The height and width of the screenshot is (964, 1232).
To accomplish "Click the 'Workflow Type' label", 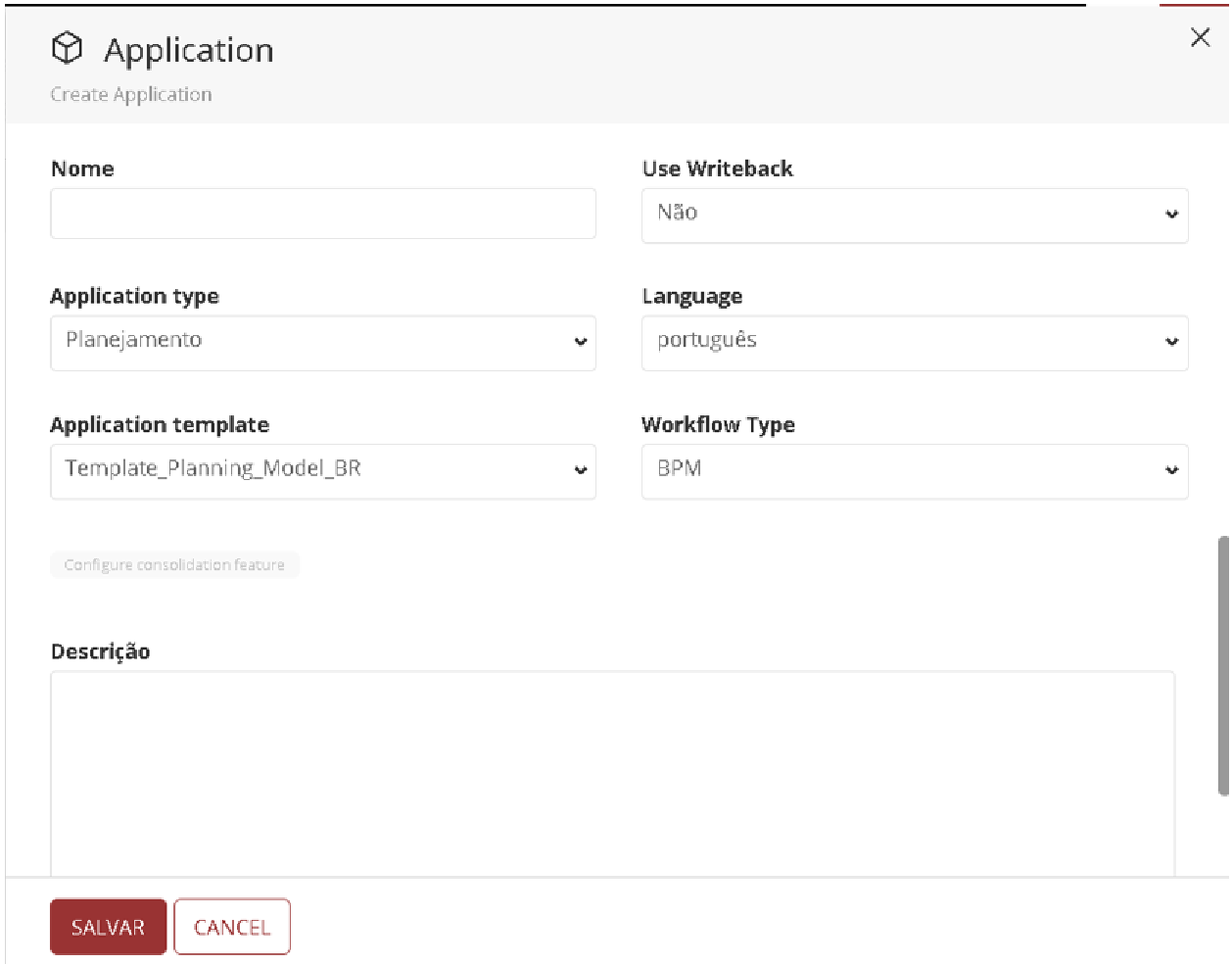I will tap(718, 425).
